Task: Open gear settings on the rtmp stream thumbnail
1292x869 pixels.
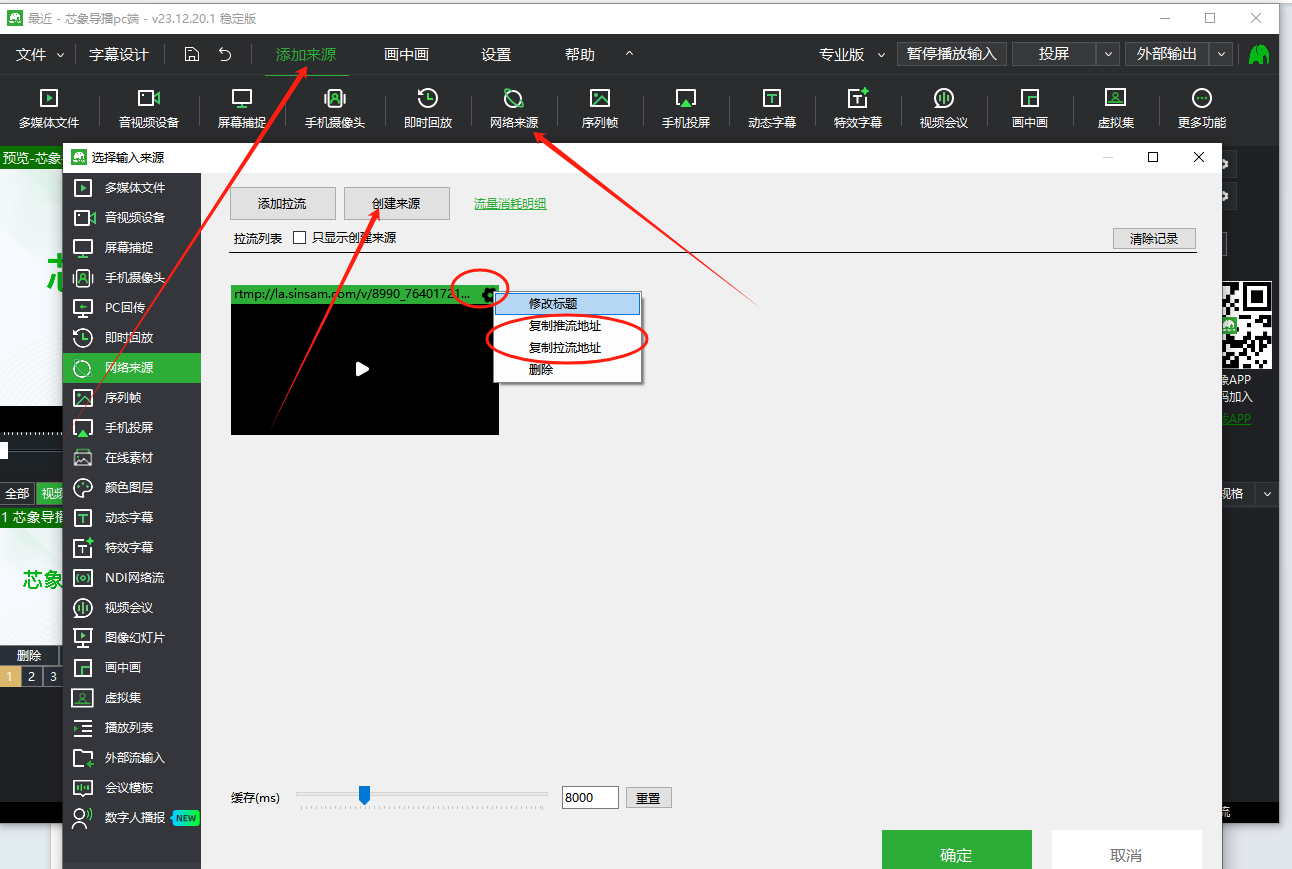Action: [487, 294]
